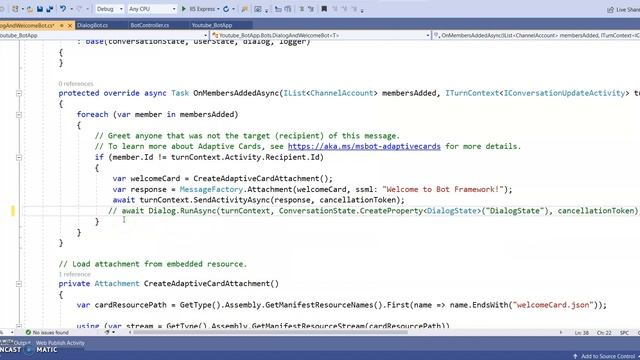Switch to the BotController.cs tab
The height and width of the screenshot is (360, 640).
point(150,25)
